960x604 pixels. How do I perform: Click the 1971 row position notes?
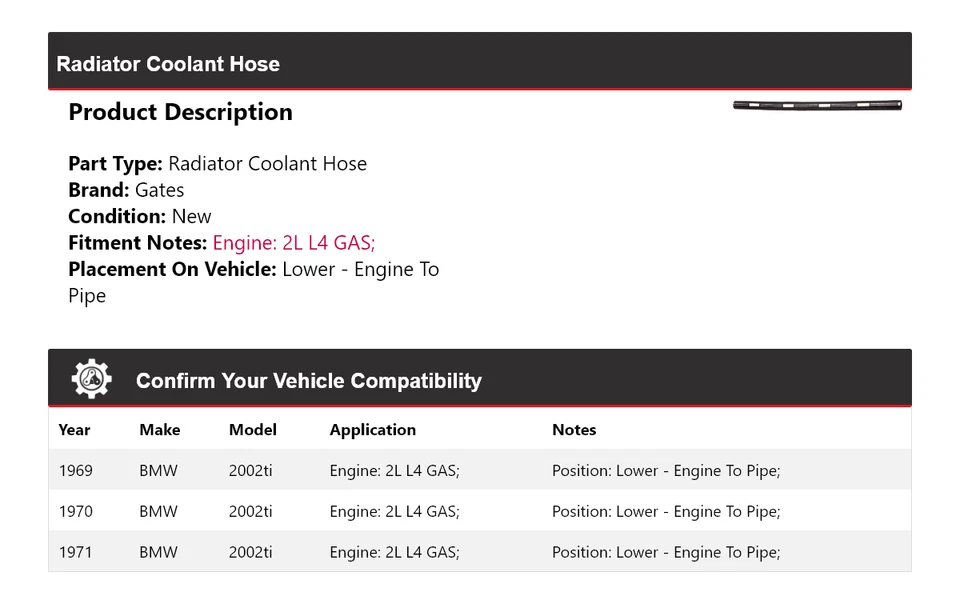(x=666, y=552)
